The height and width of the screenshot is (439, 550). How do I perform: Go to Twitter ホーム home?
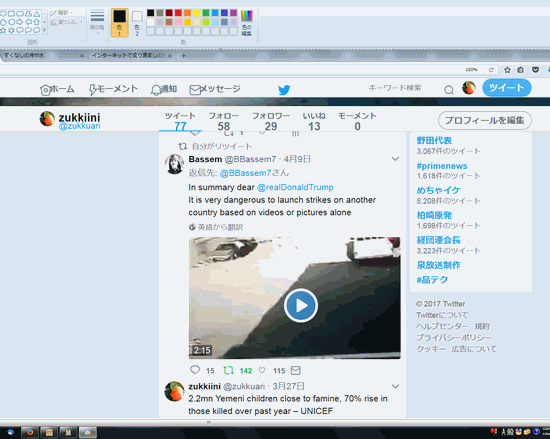(57, 89)
